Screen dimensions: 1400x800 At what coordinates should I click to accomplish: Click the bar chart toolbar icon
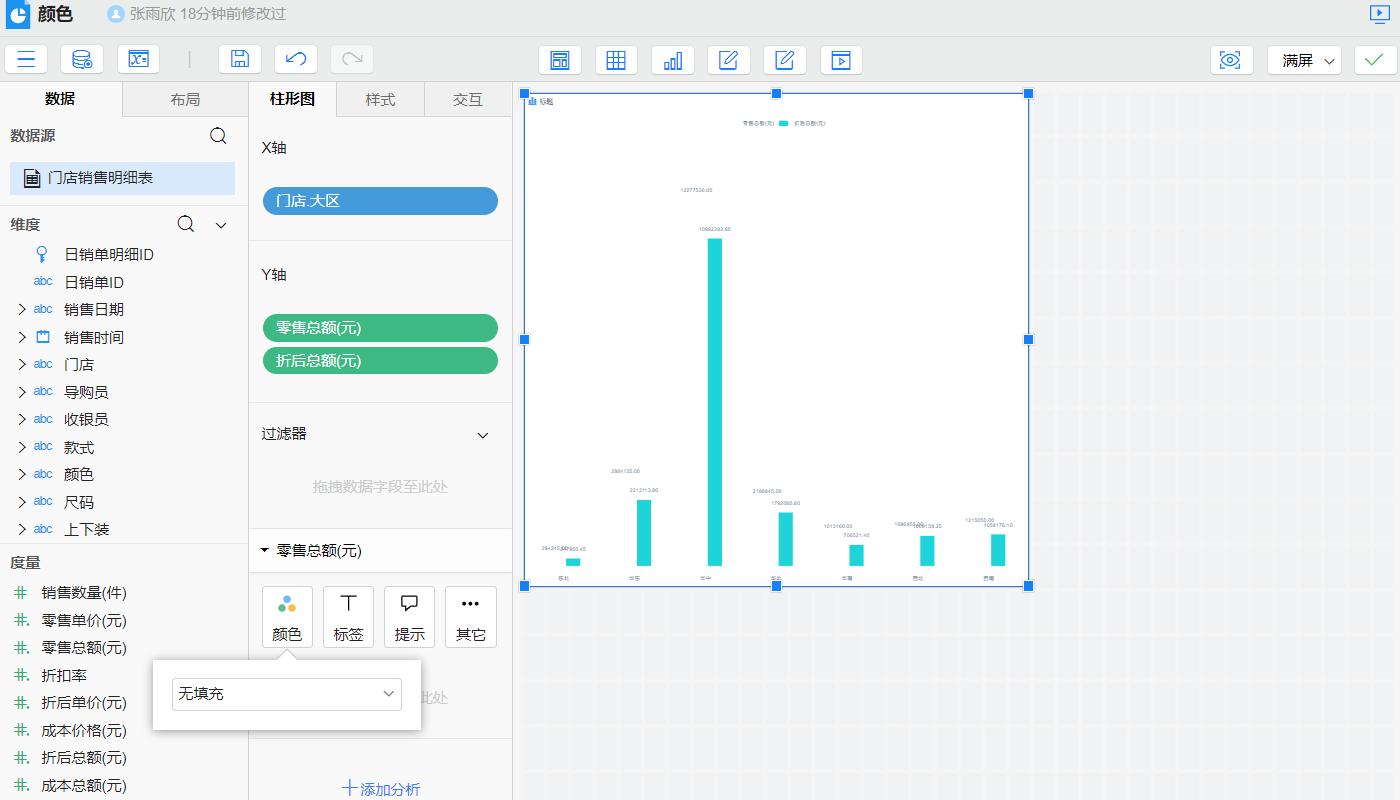click(673, 60)
